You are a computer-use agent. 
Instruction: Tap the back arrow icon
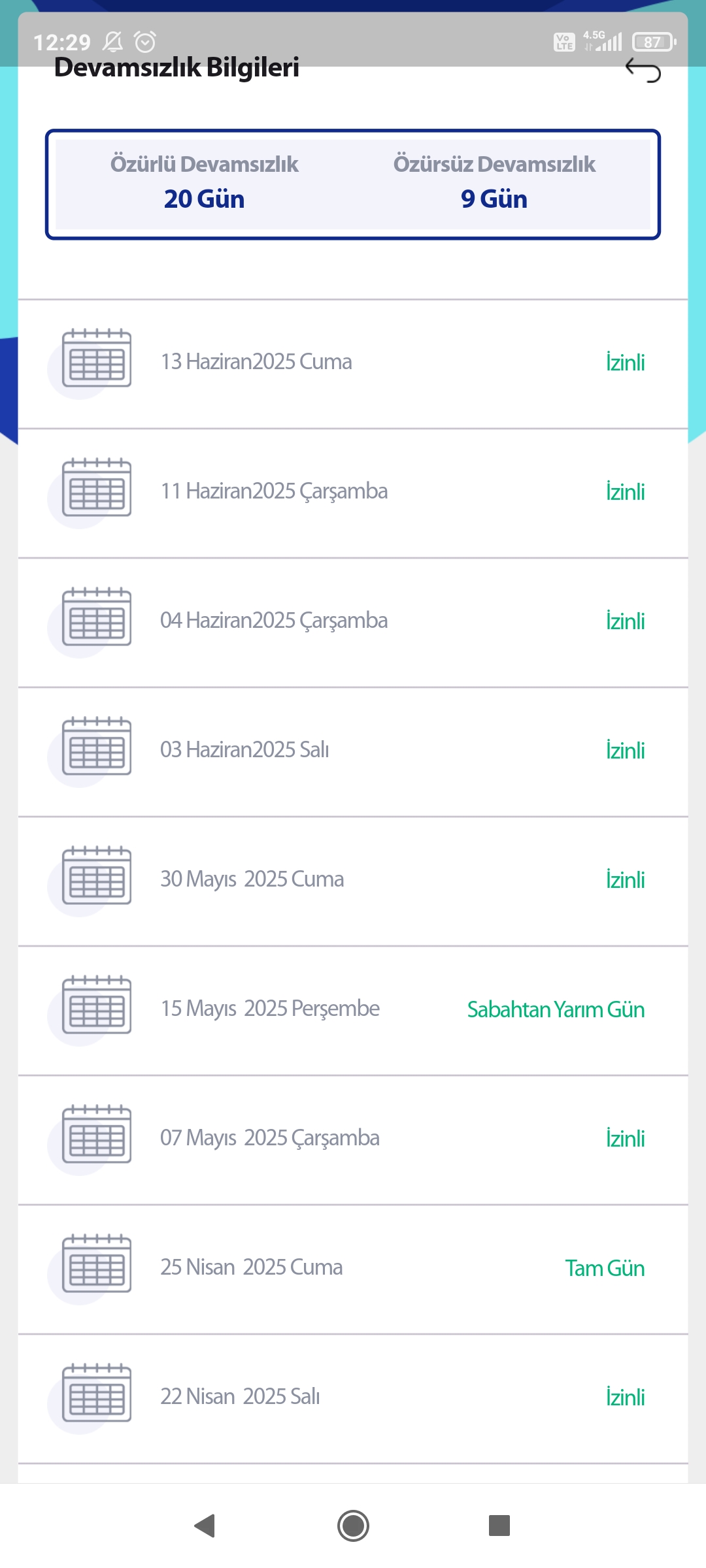tap(643, 71)
